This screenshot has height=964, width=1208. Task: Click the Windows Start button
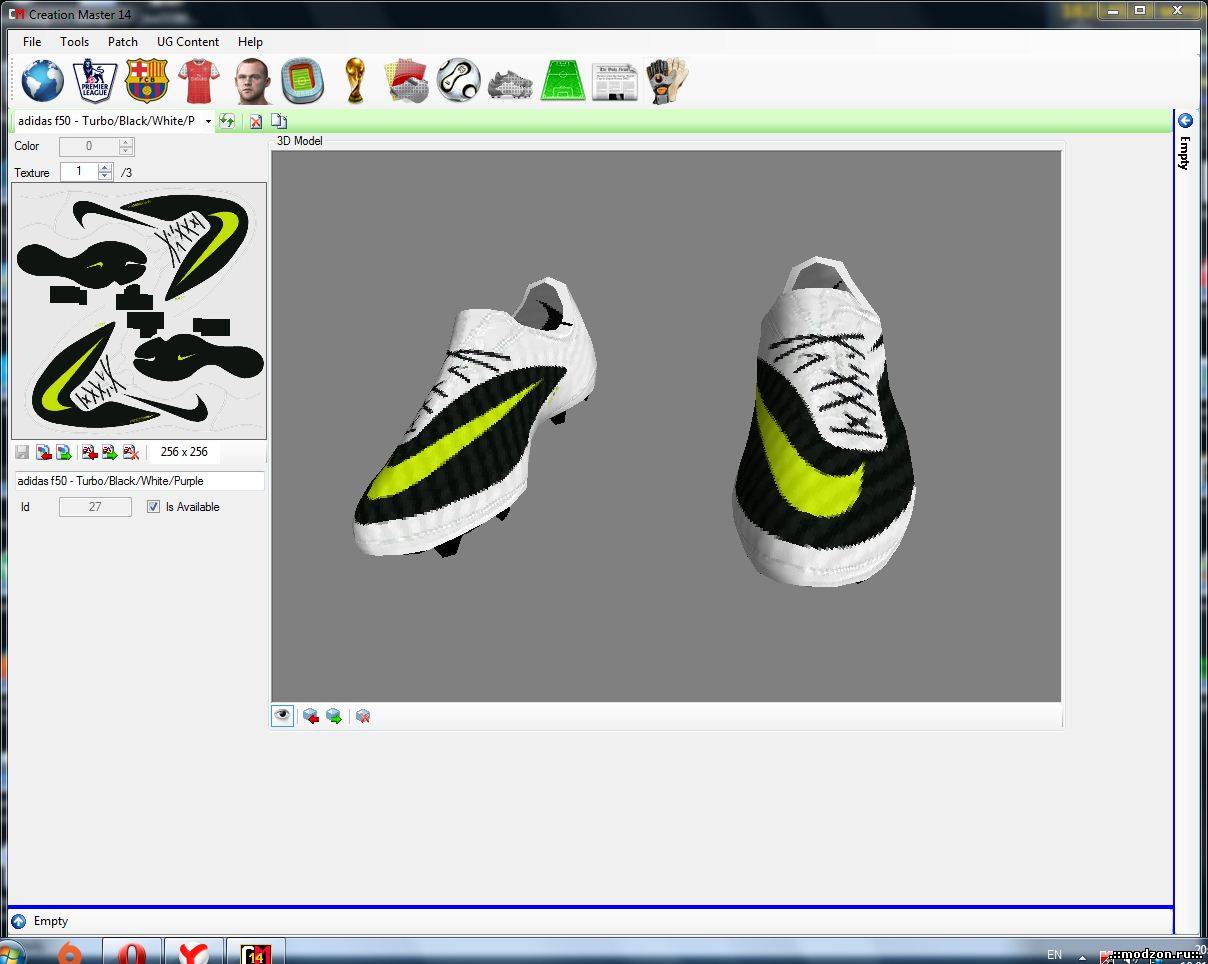point(12,952)
